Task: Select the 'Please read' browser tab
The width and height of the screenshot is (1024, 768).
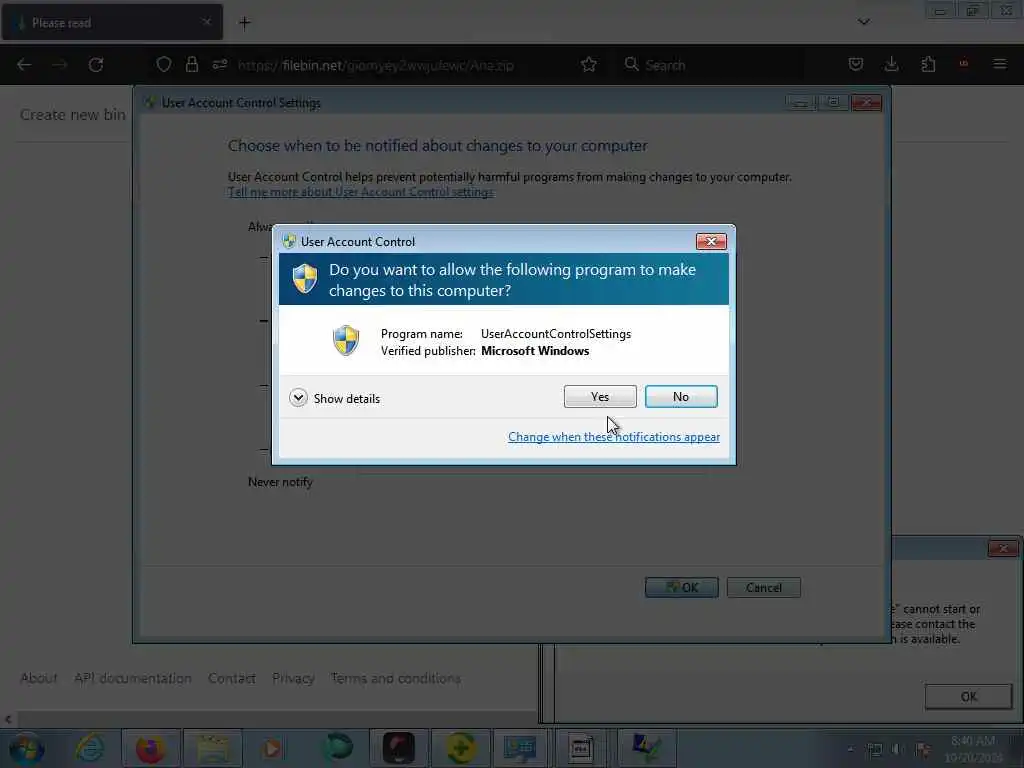Action: click(x=111, y=22)
